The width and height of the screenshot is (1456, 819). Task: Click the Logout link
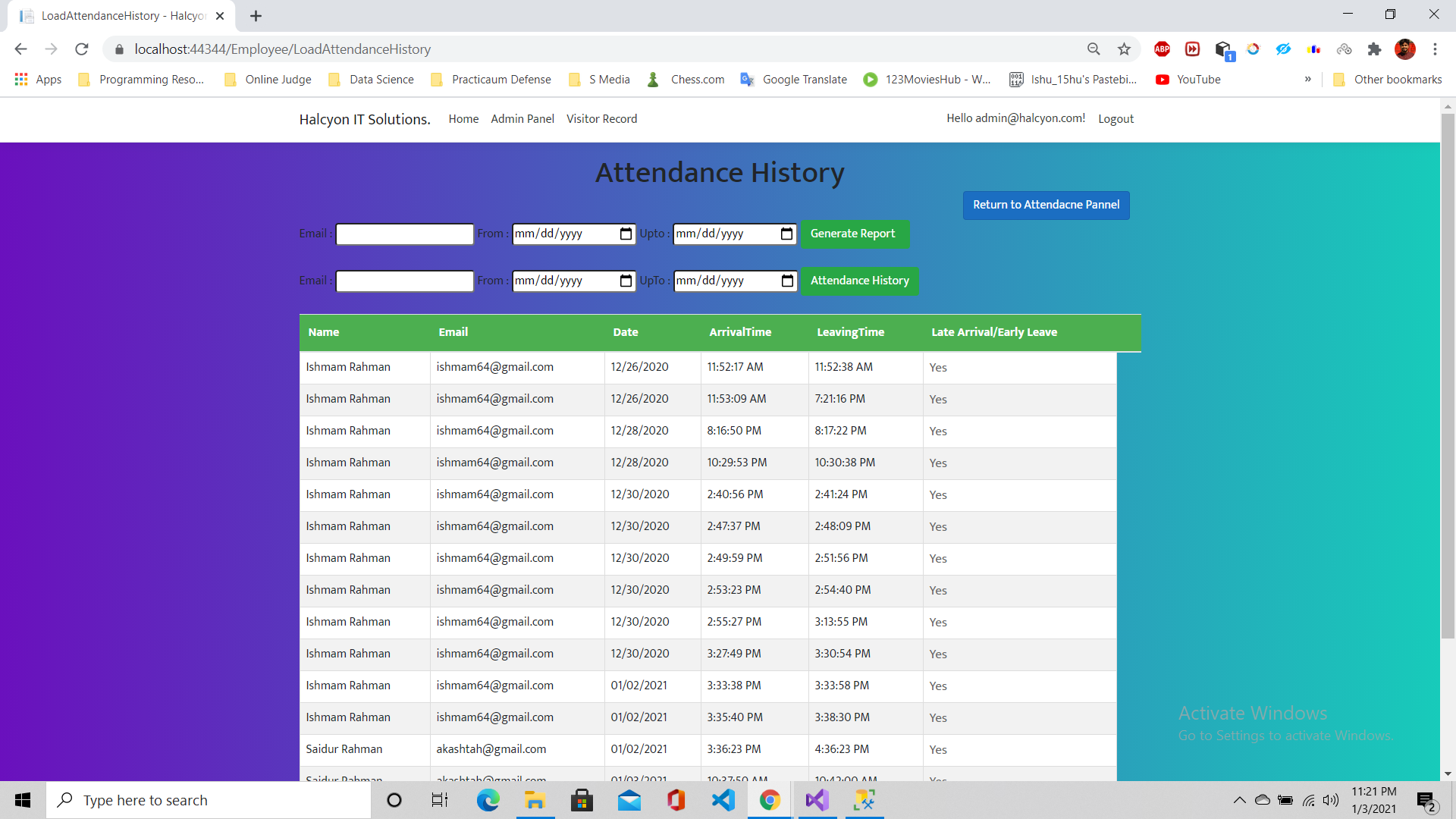(1116, 119)
